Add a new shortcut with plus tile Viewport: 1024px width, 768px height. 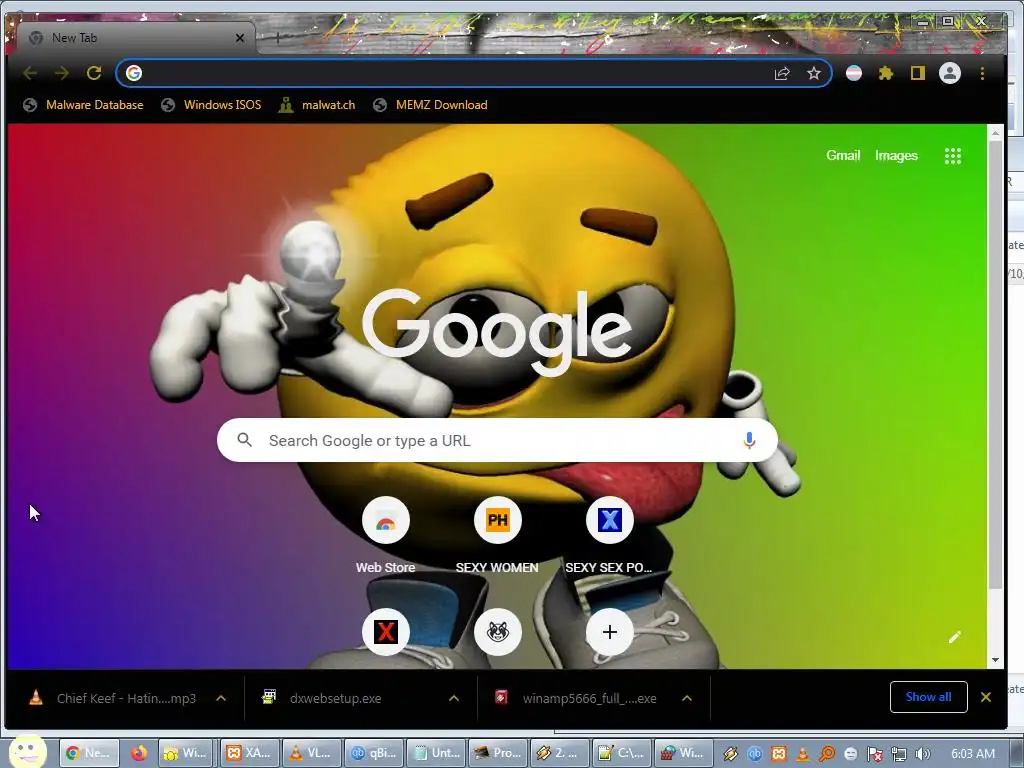point(609,632)
